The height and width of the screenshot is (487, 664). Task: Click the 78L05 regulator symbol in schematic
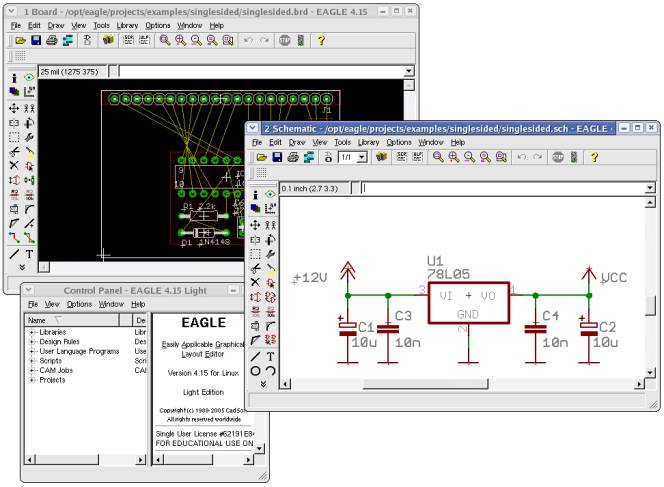click(x=468, y=303)
